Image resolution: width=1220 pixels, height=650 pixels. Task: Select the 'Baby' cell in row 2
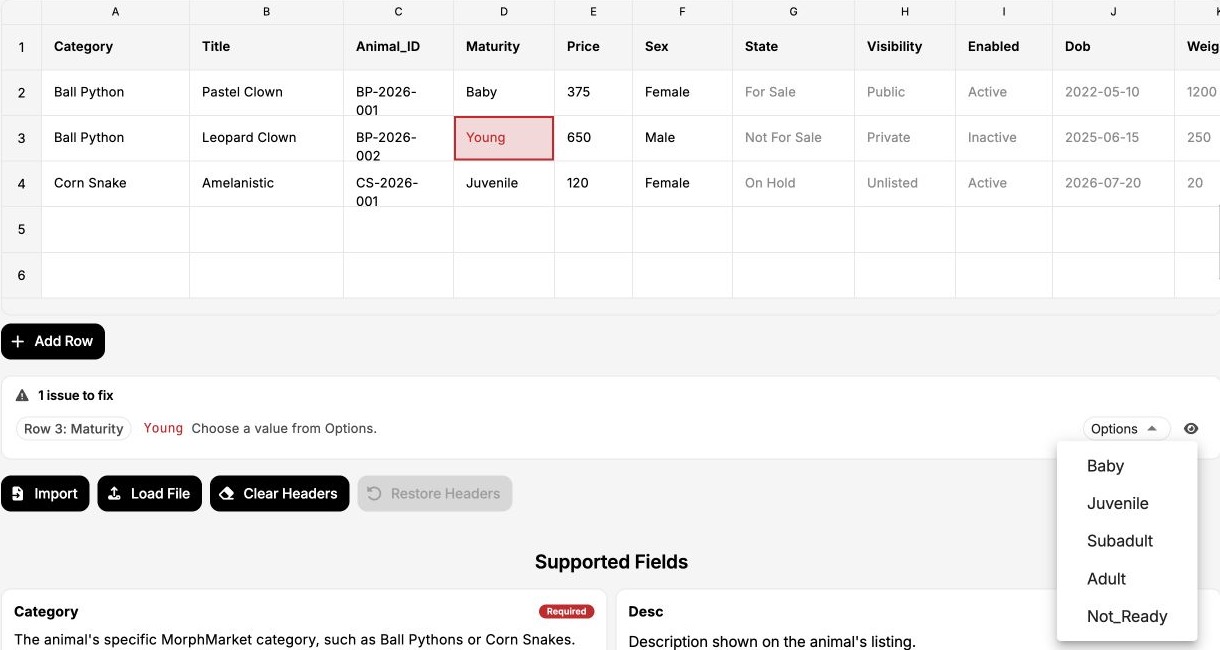pyautogui.click(x=504, y=92)
